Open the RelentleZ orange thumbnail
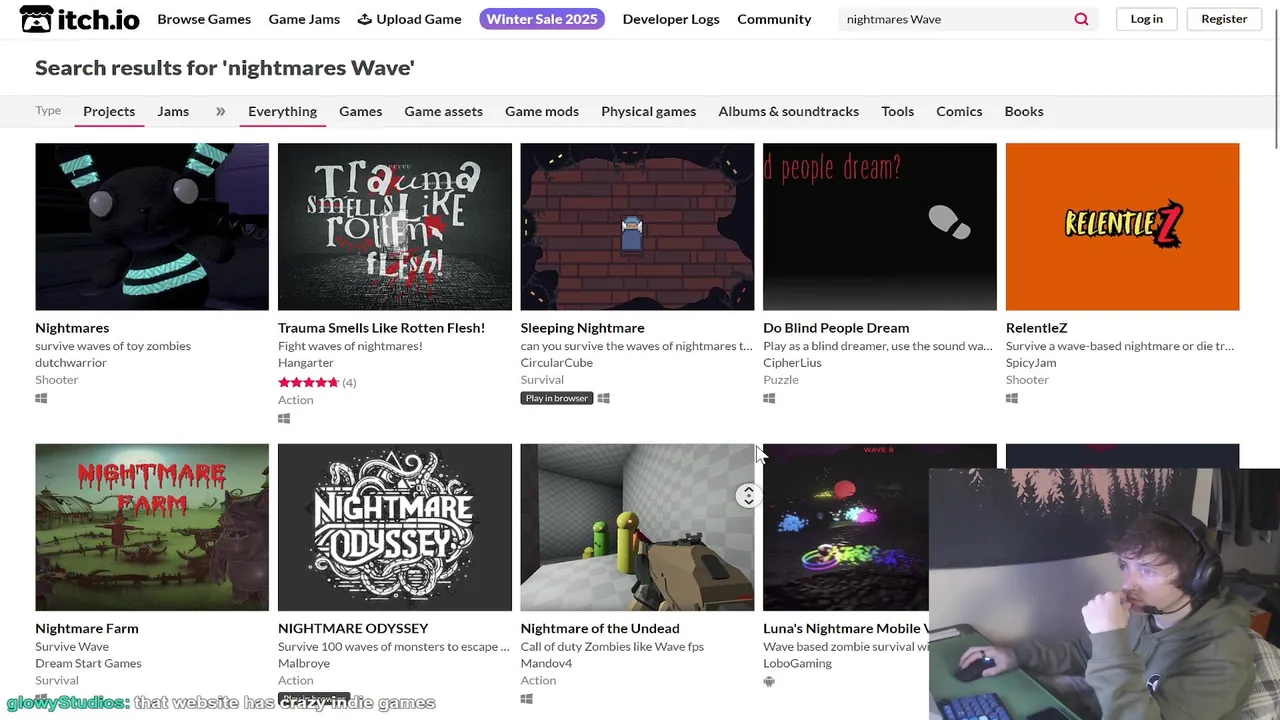 pyautogui.click(x=1122, y=227)
